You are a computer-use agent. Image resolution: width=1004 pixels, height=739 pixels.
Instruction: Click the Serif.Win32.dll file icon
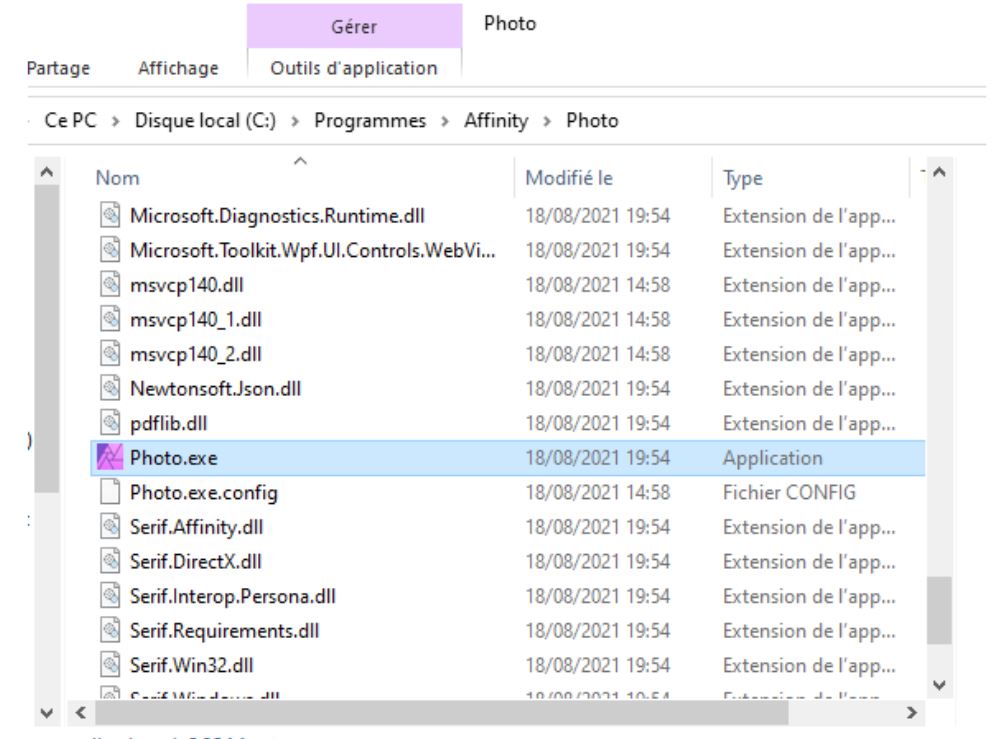coord(110,665)
